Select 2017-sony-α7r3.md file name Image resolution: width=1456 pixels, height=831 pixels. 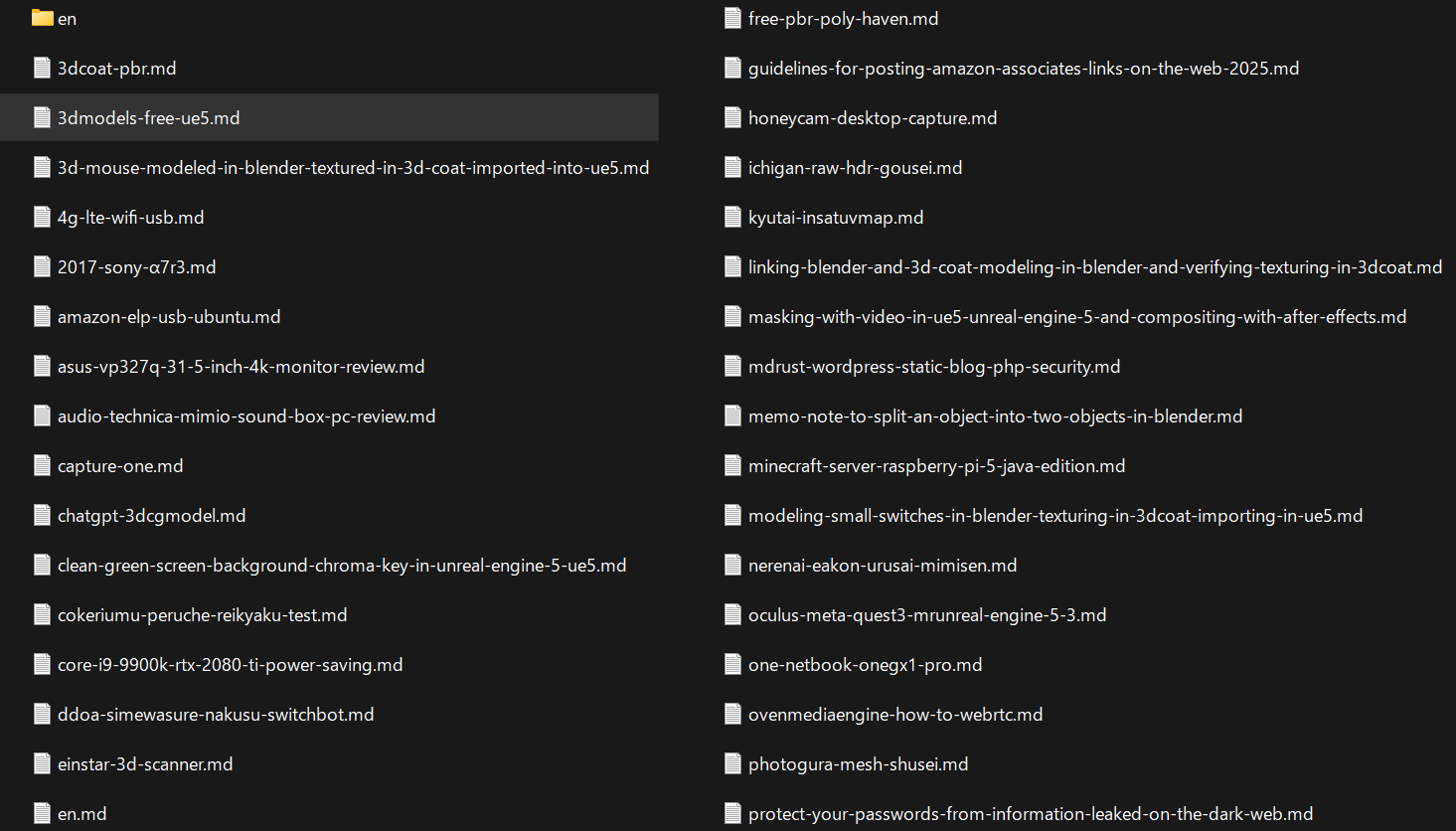coord(137,266)
